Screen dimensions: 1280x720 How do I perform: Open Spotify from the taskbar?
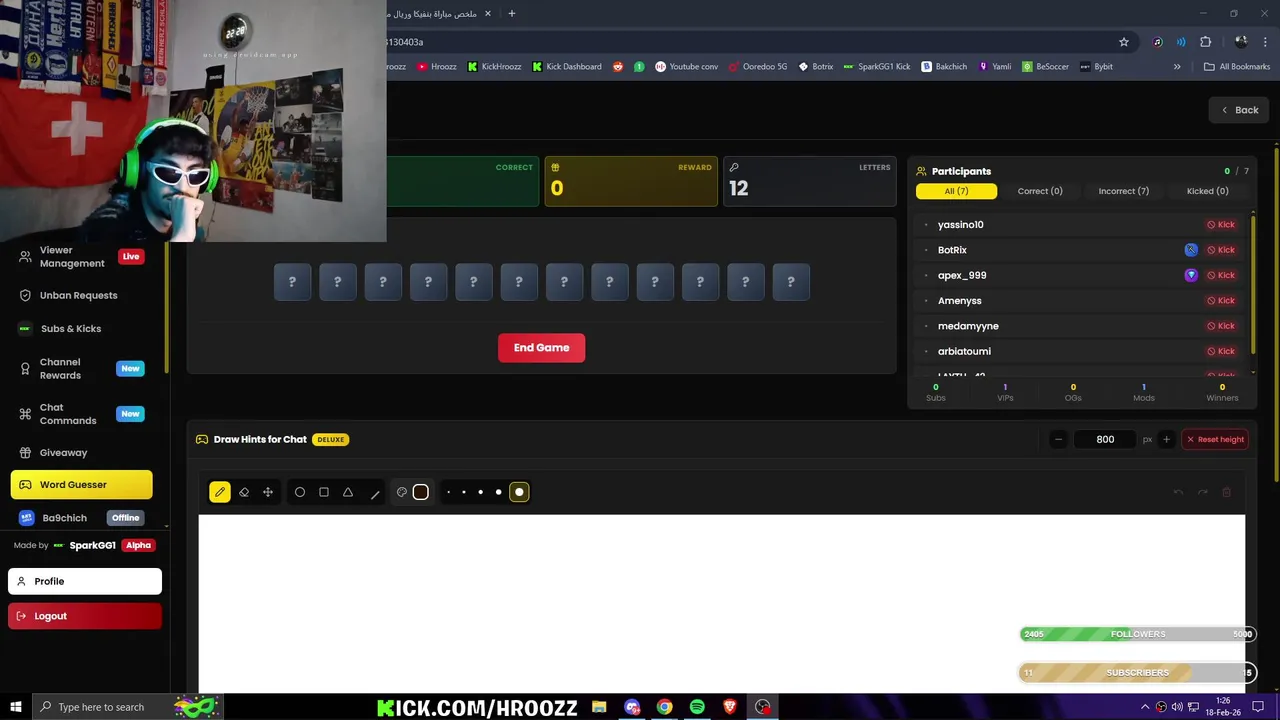(x=697, y=707)
